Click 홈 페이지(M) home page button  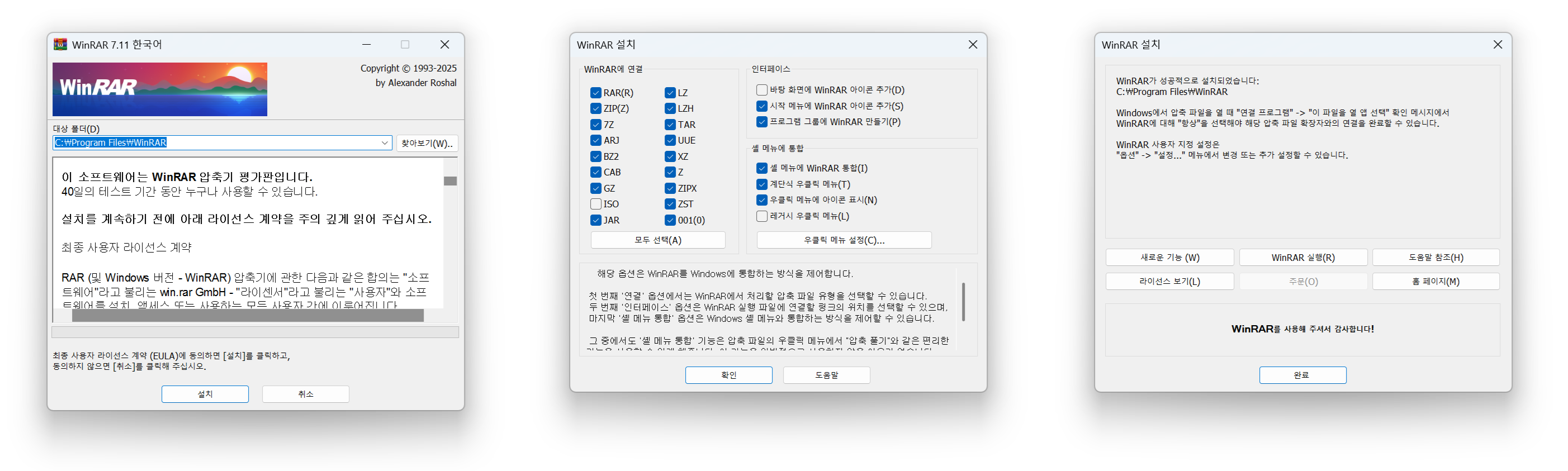(x=1436, y=281)
